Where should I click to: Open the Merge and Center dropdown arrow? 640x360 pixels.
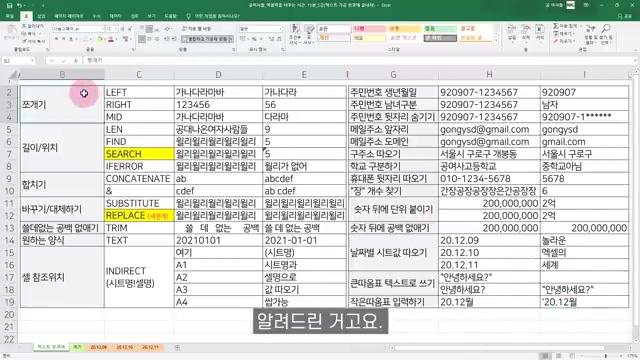tap(231, 39)
